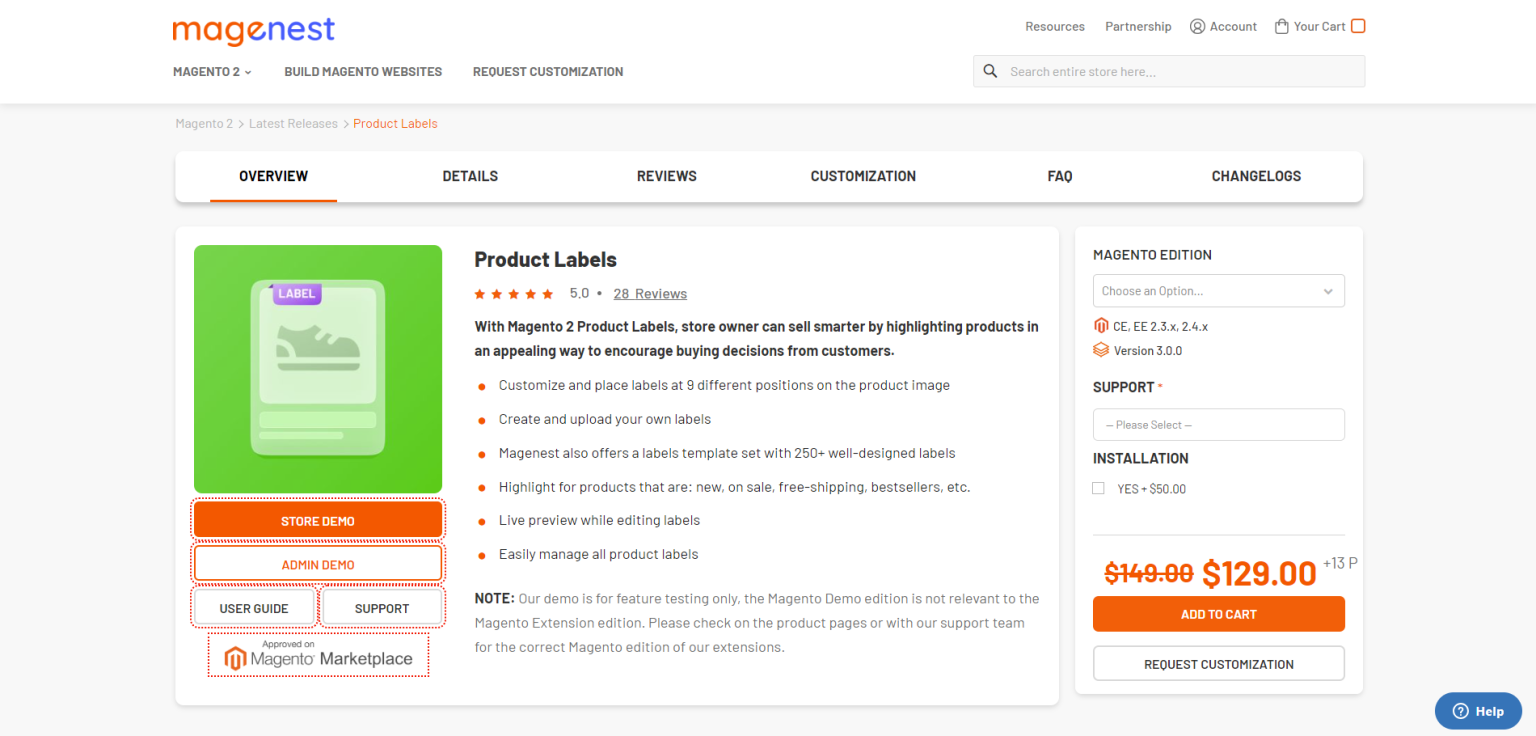Screen dimensions: 1536x736
Task: Click the Version 3.0.0 package icon
Action: (1101, 350)
